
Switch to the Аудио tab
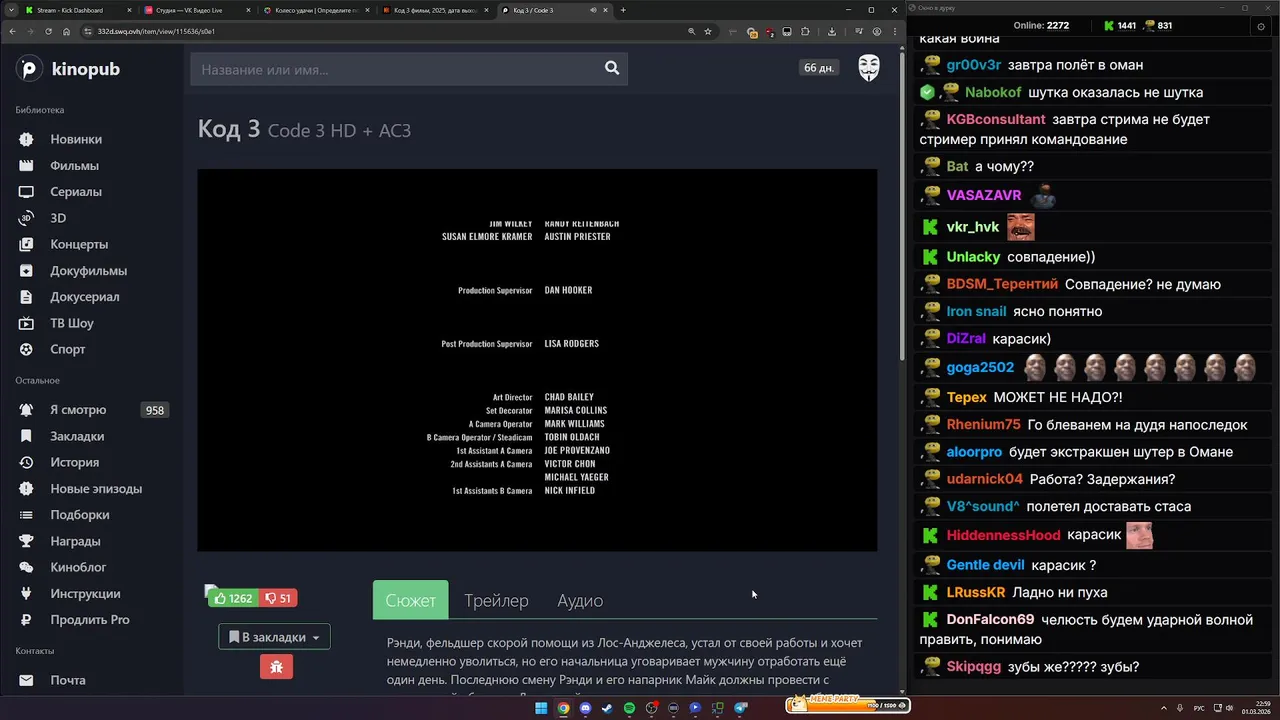pos(580,600)
